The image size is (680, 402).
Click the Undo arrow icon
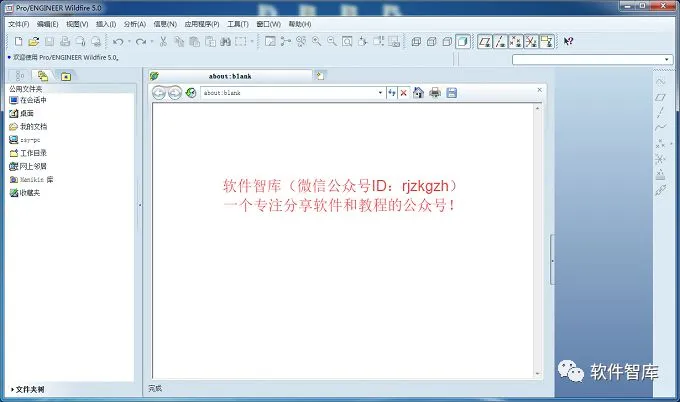pyautogui.click(x=118, y=42)
